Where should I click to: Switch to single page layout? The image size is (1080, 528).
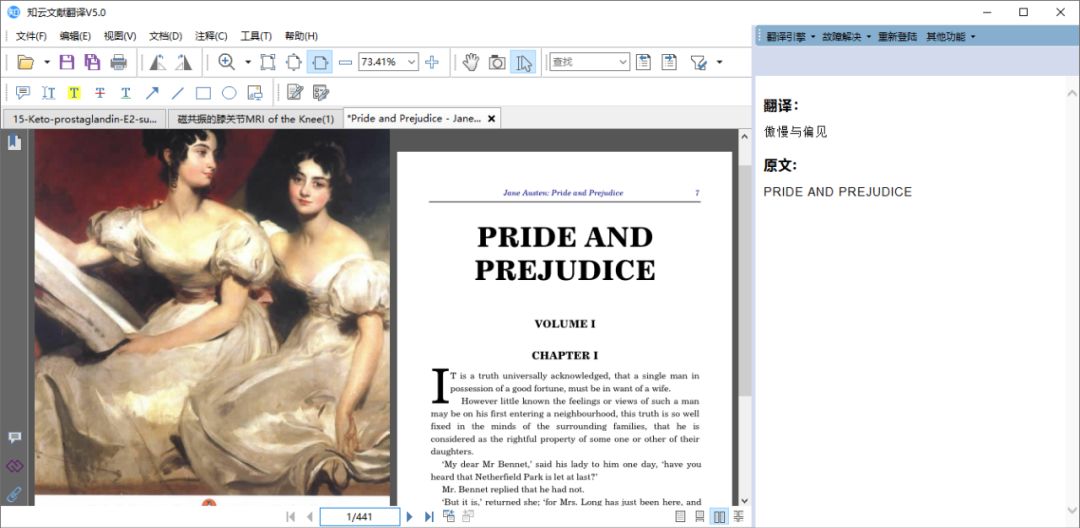(x=680, y=516)
